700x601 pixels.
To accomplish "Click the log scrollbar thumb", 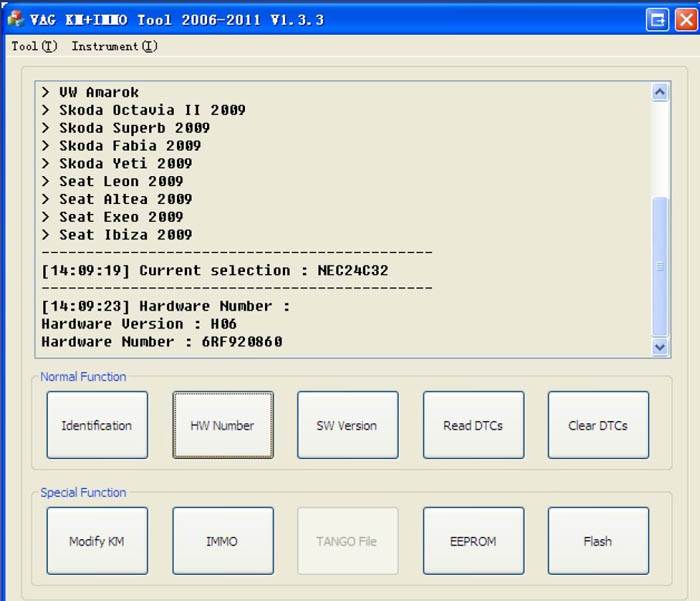I will (660, 266).
